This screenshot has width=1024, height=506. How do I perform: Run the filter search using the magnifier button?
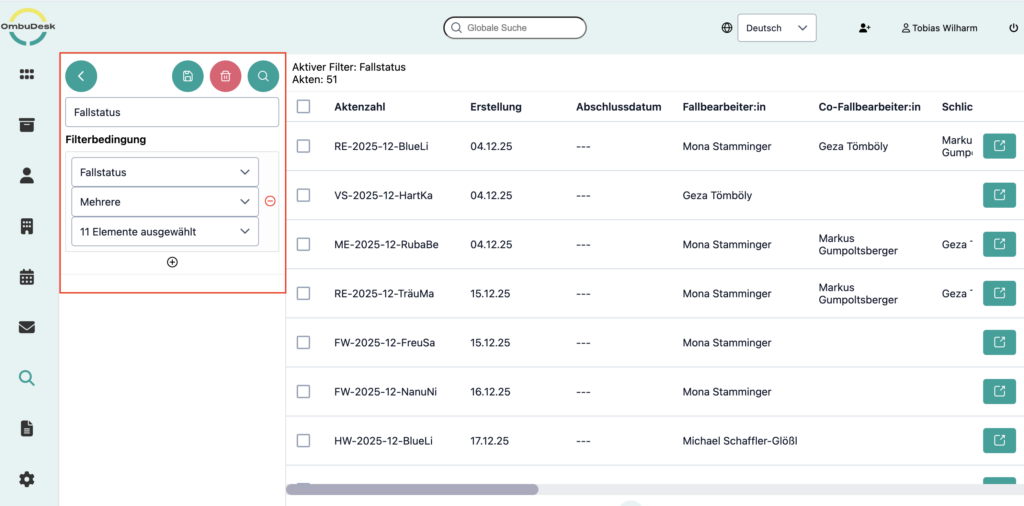coord(263,76)
